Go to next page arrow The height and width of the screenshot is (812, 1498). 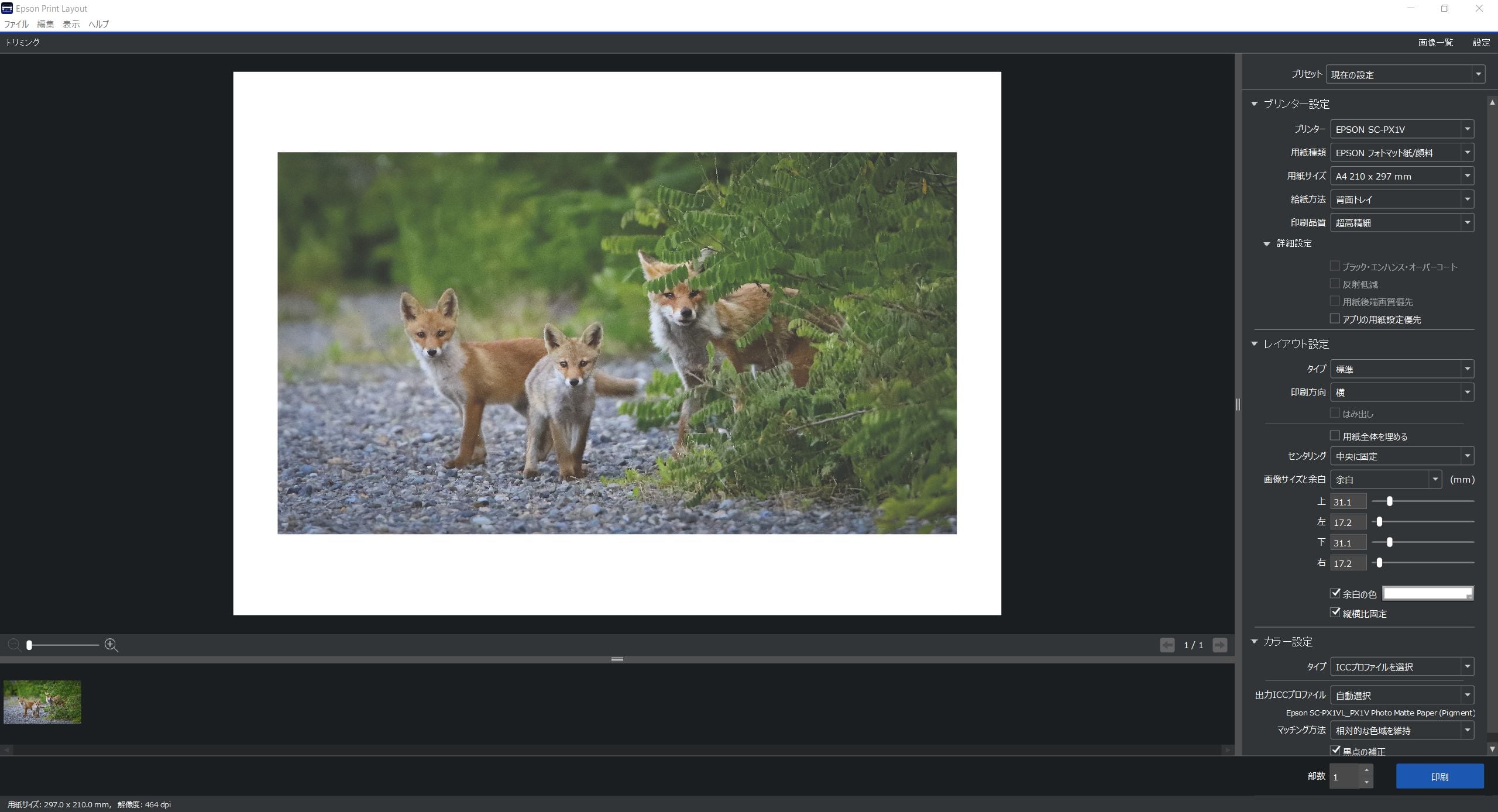point(1219,645)
